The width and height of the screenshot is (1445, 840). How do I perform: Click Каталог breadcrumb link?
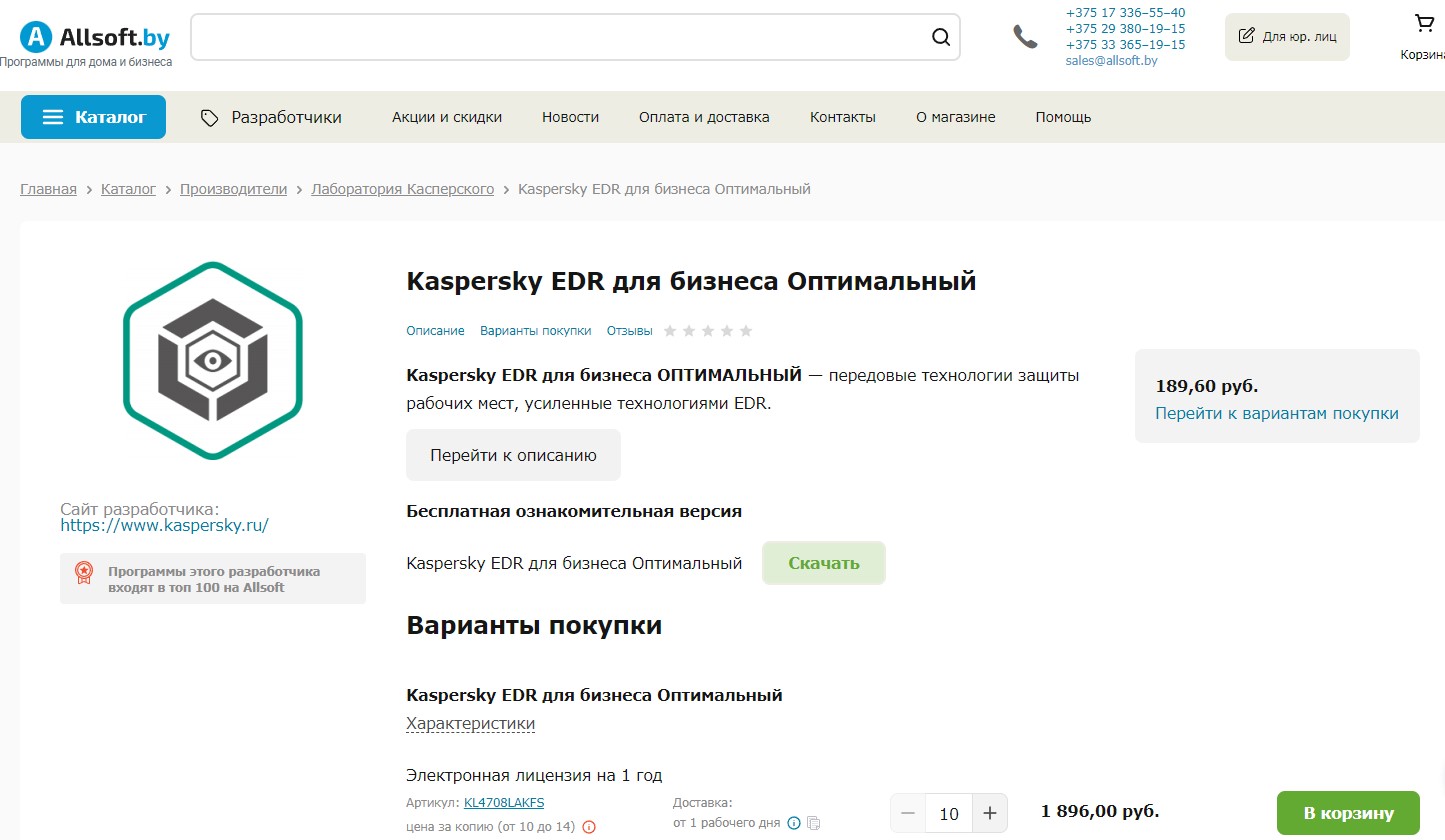pos(128,189)
